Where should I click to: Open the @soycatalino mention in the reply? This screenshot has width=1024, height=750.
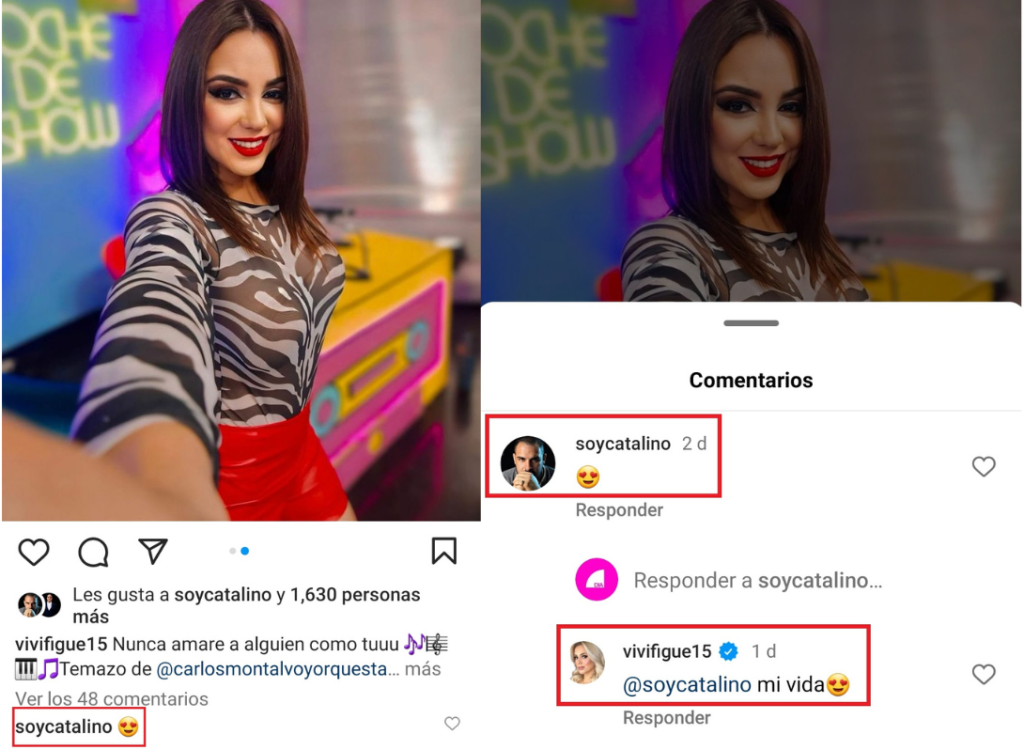tap(687, 685)
